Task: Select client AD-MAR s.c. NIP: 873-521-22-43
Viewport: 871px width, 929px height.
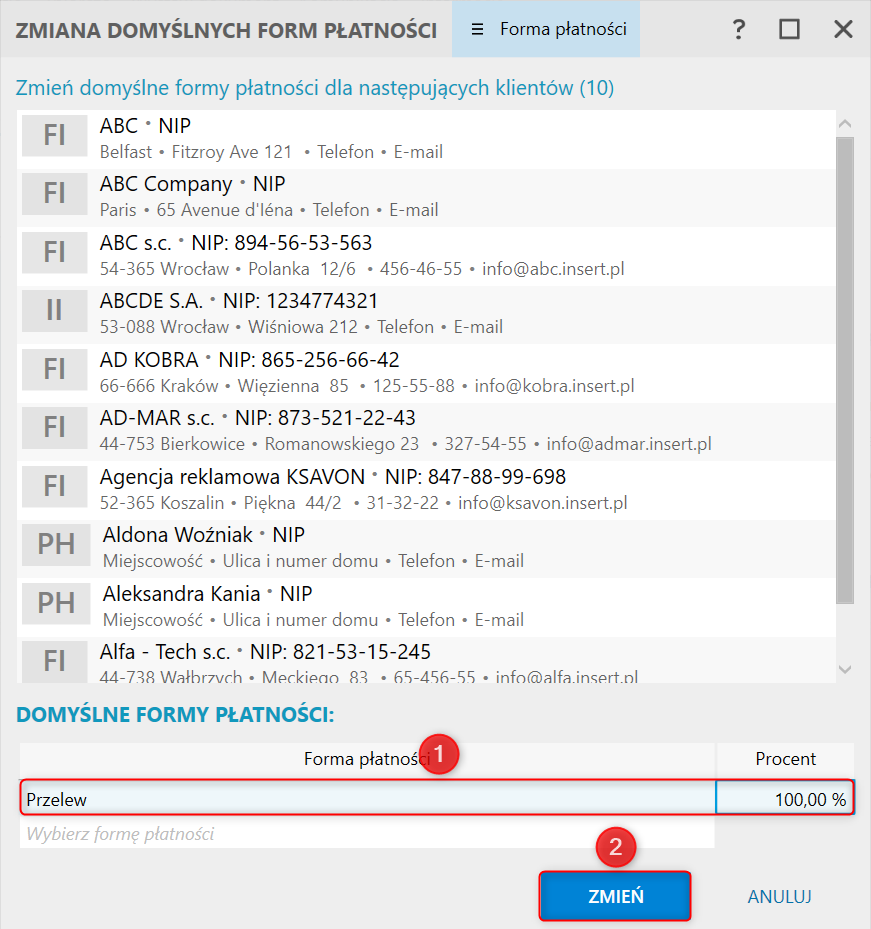Action: (258, 418)
